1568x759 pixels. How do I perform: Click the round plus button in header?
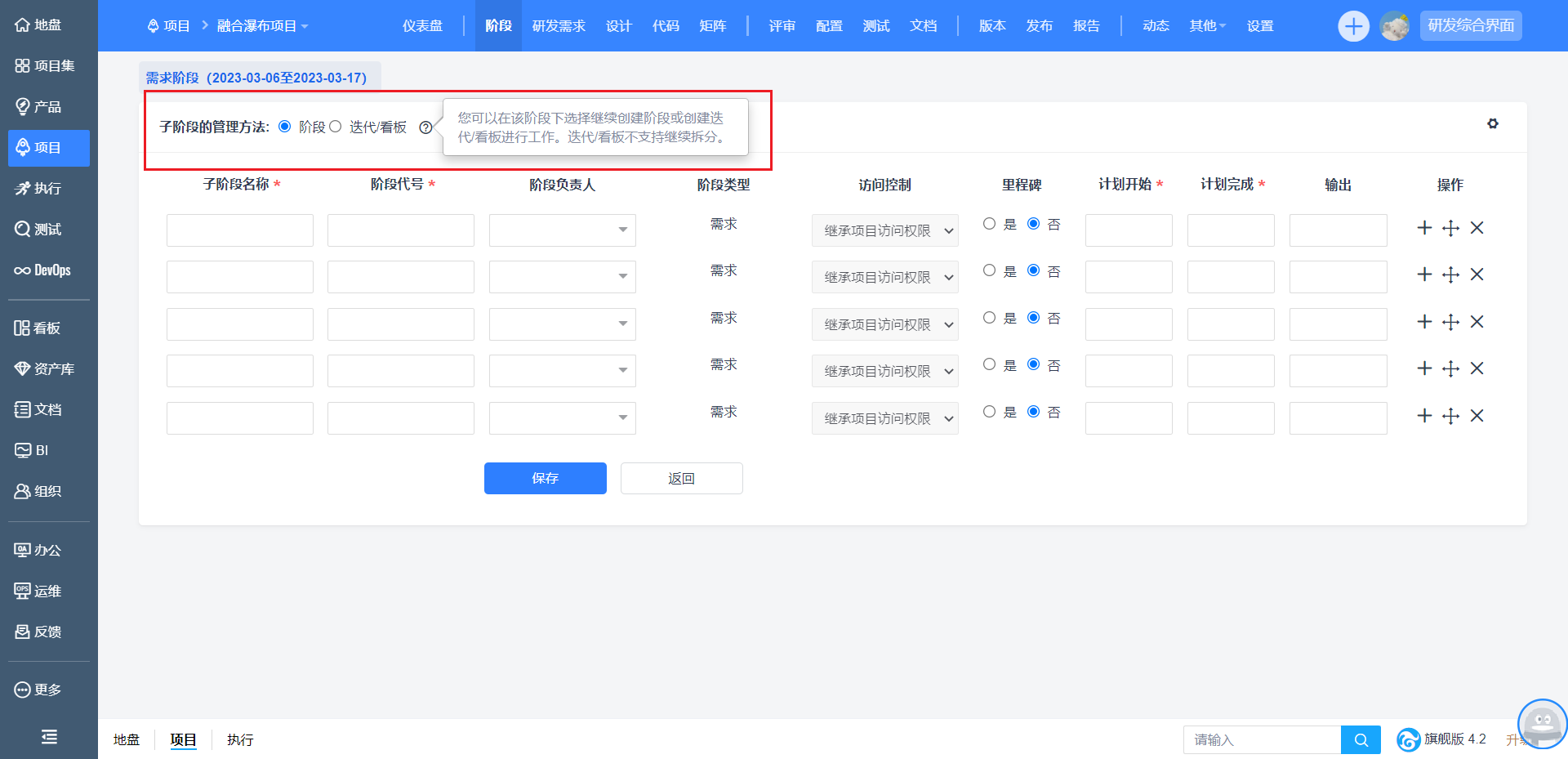[1353, 26]
